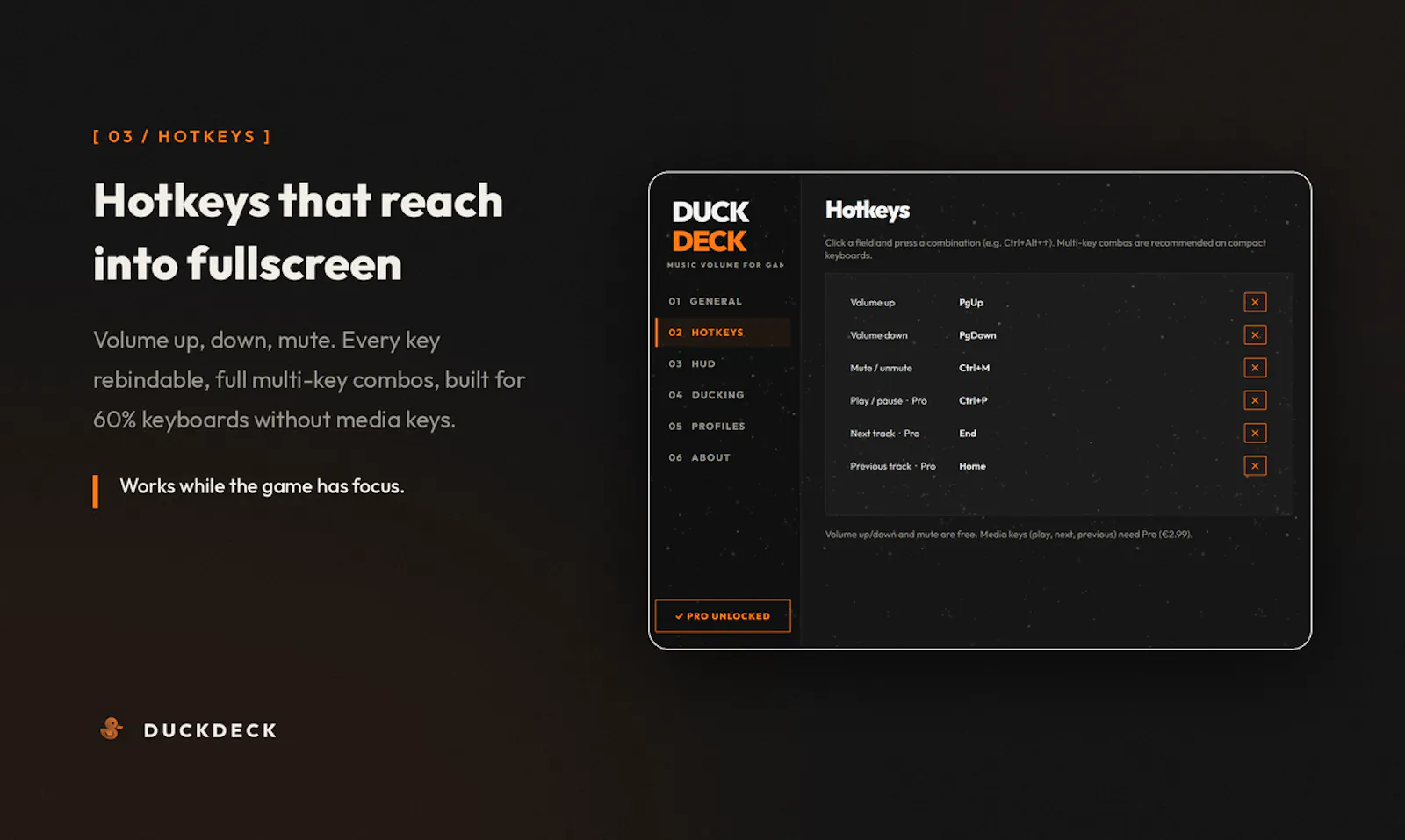Click the Pro pricing footnote text
The image size is (1405, 840).
tap(1008, 534)
